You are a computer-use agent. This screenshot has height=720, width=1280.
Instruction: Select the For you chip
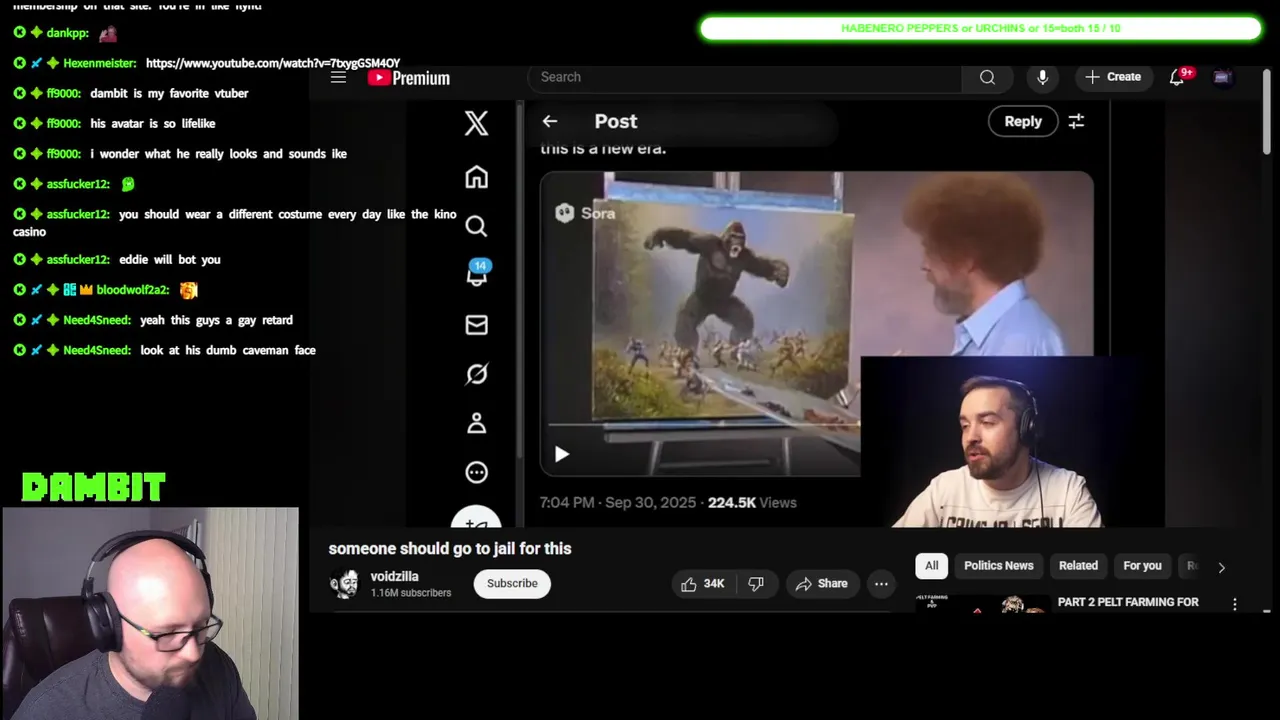click(1142, 566)
